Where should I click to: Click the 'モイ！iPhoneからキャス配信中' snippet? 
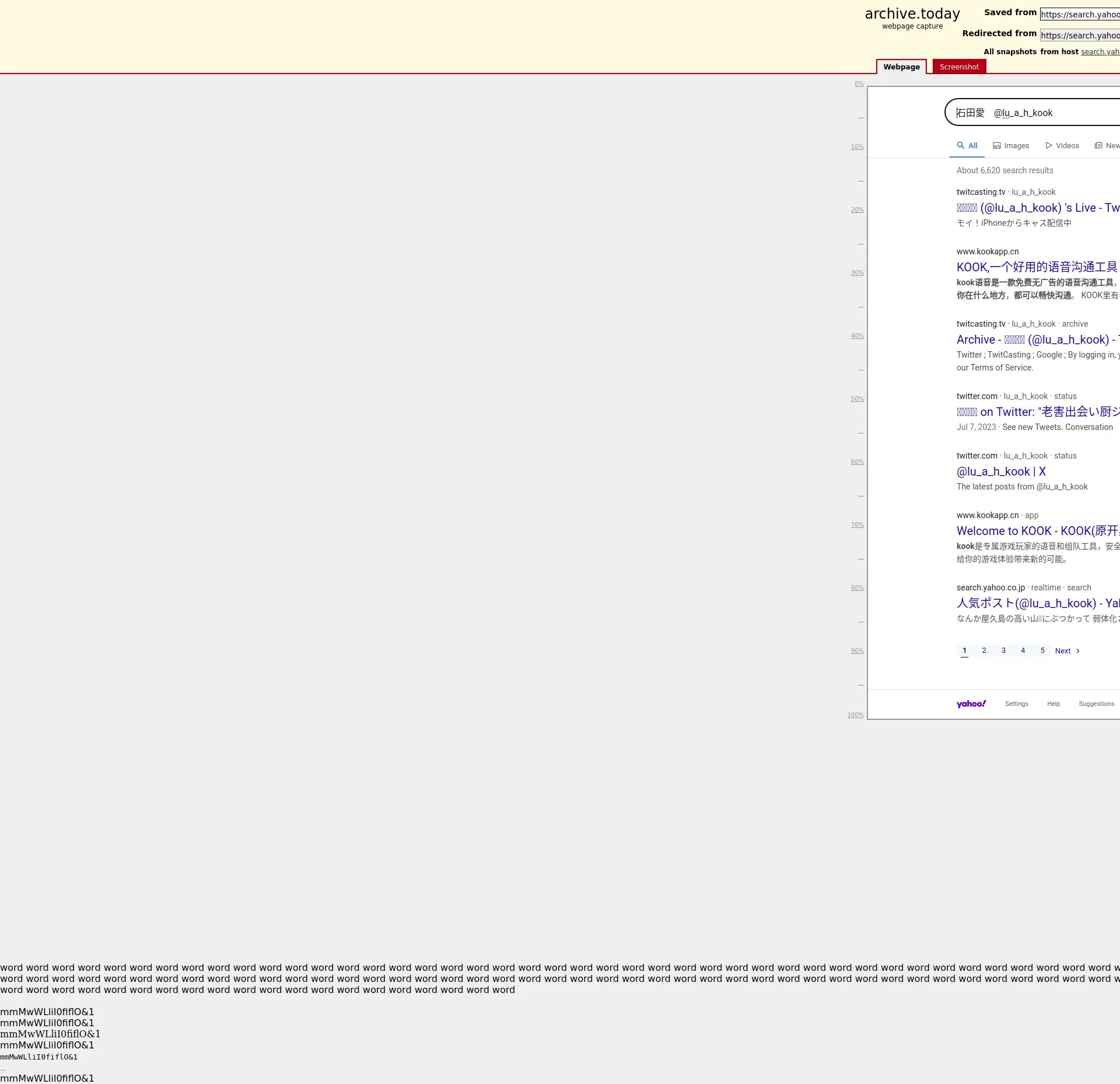(1014, 223)
